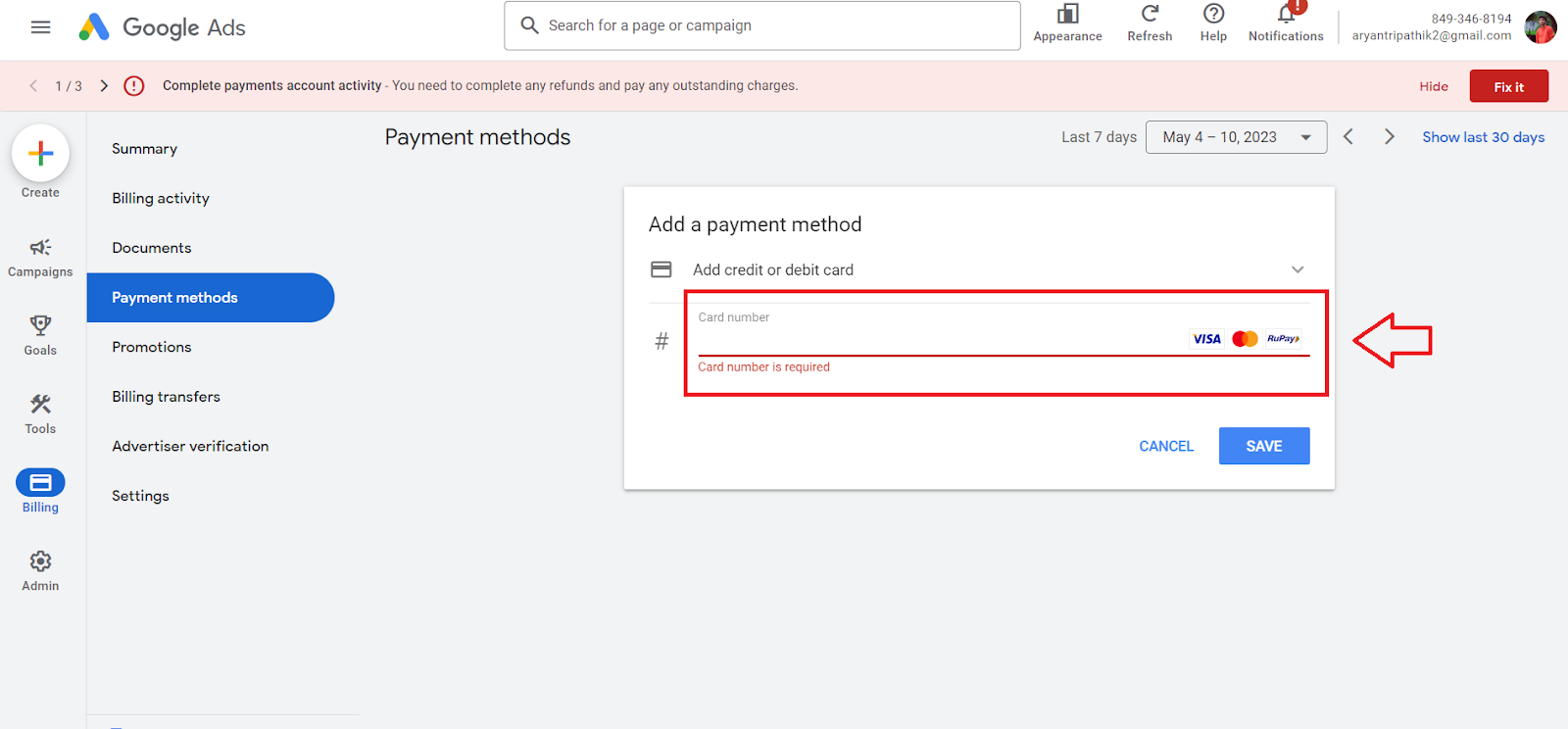1568x729 pixels.
Task: Select Summary in billing menu
Action: pos(144,149)
